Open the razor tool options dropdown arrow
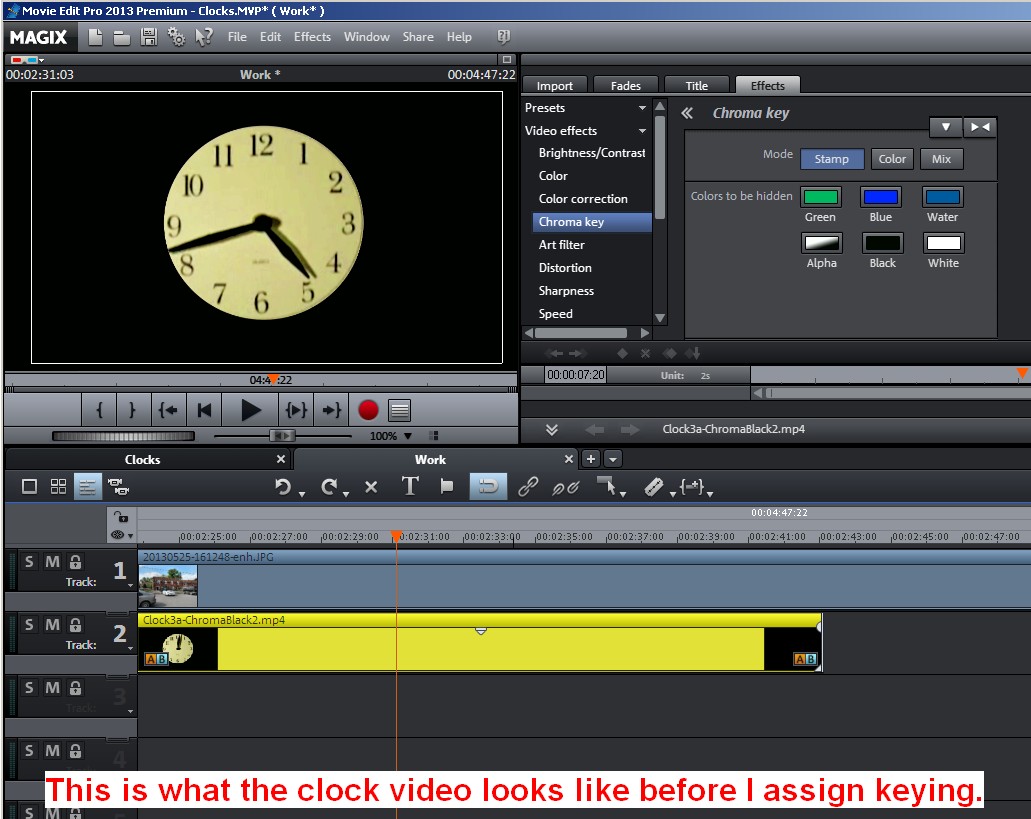1031x819 pixels. 673,494
